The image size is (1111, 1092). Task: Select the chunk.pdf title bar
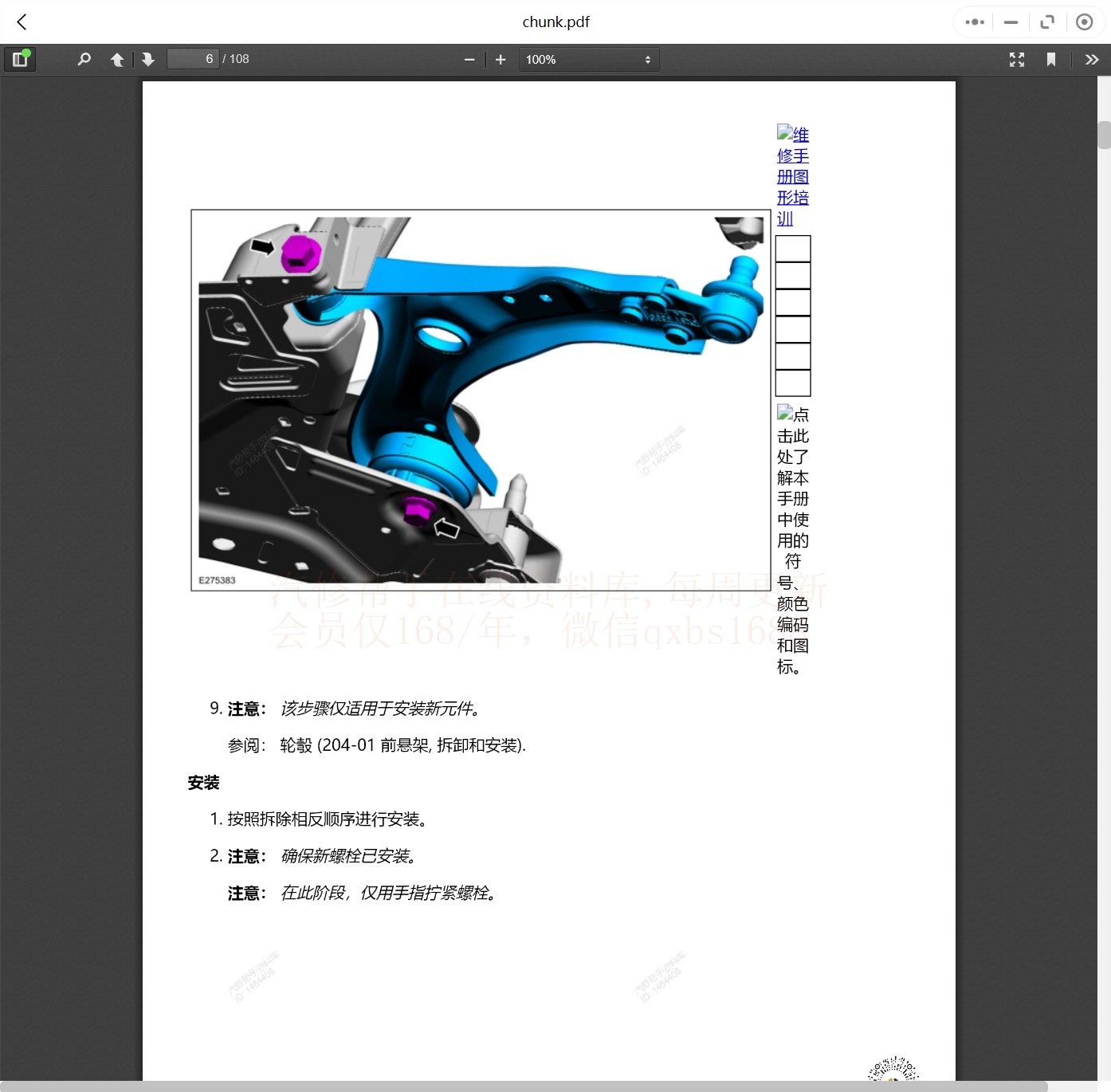click(555, 22)
